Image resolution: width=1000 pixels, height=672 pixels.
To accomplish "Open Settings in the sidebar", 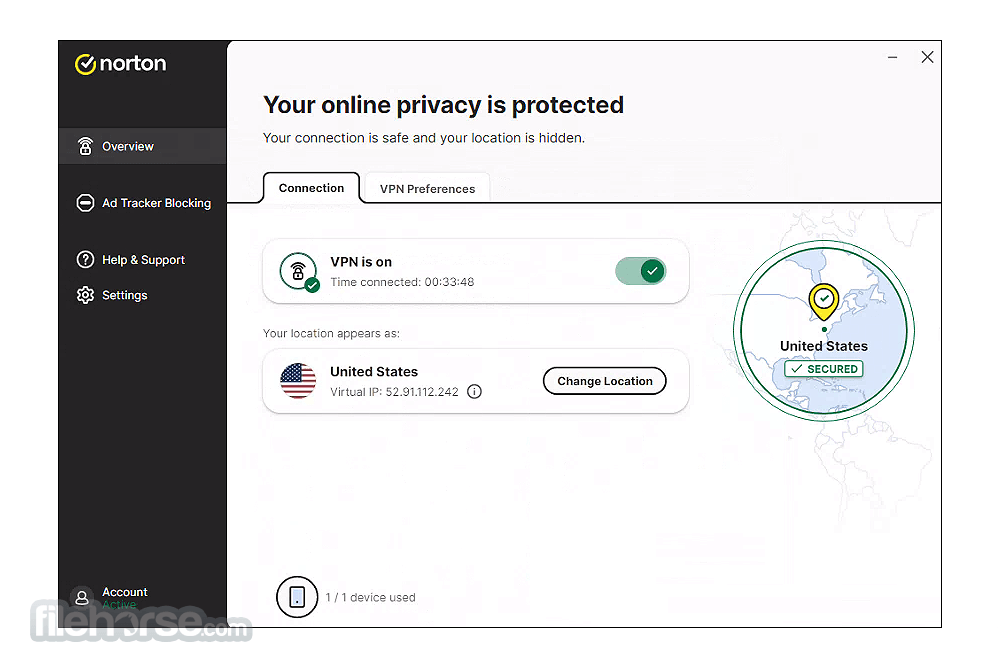I will click(142, 295).
